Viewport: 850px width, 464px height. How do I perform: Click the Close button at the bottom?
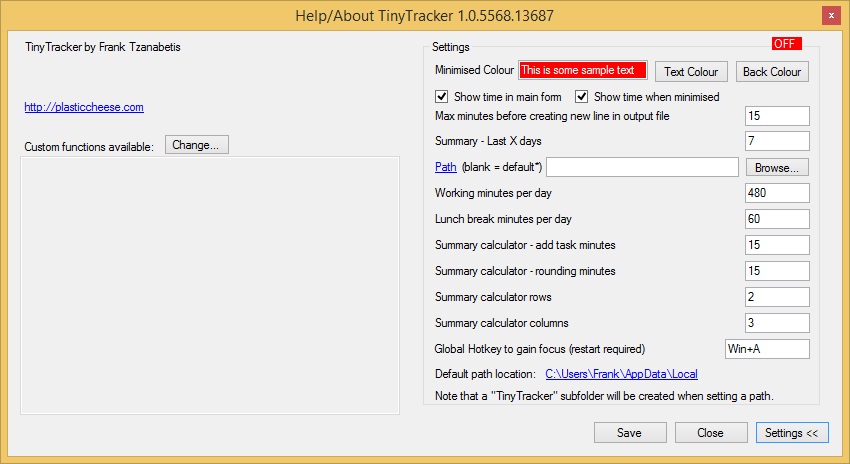(711, 433)
